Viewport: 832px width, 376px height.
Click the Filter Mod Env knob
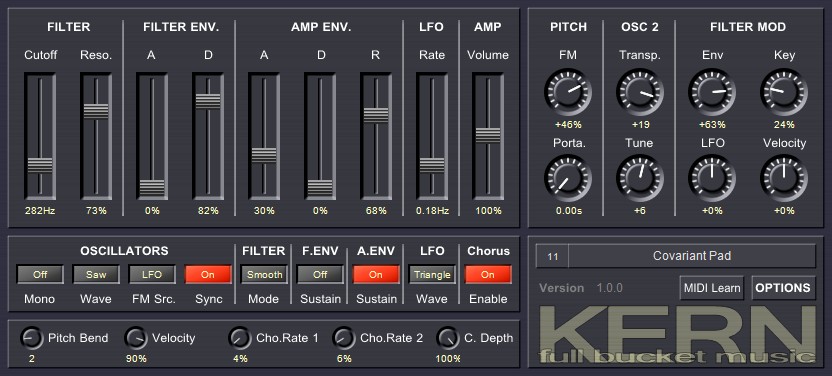coord(712,92)
